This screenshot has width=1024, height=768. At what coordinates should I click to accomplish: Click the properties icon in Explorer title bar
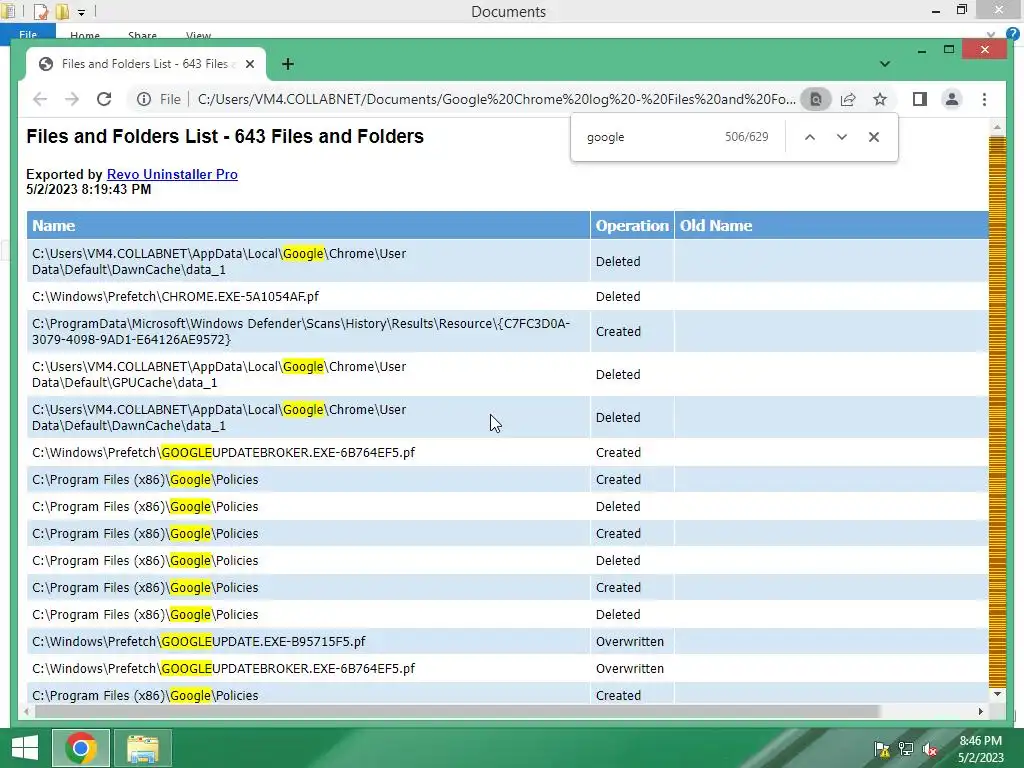[40, 11]
